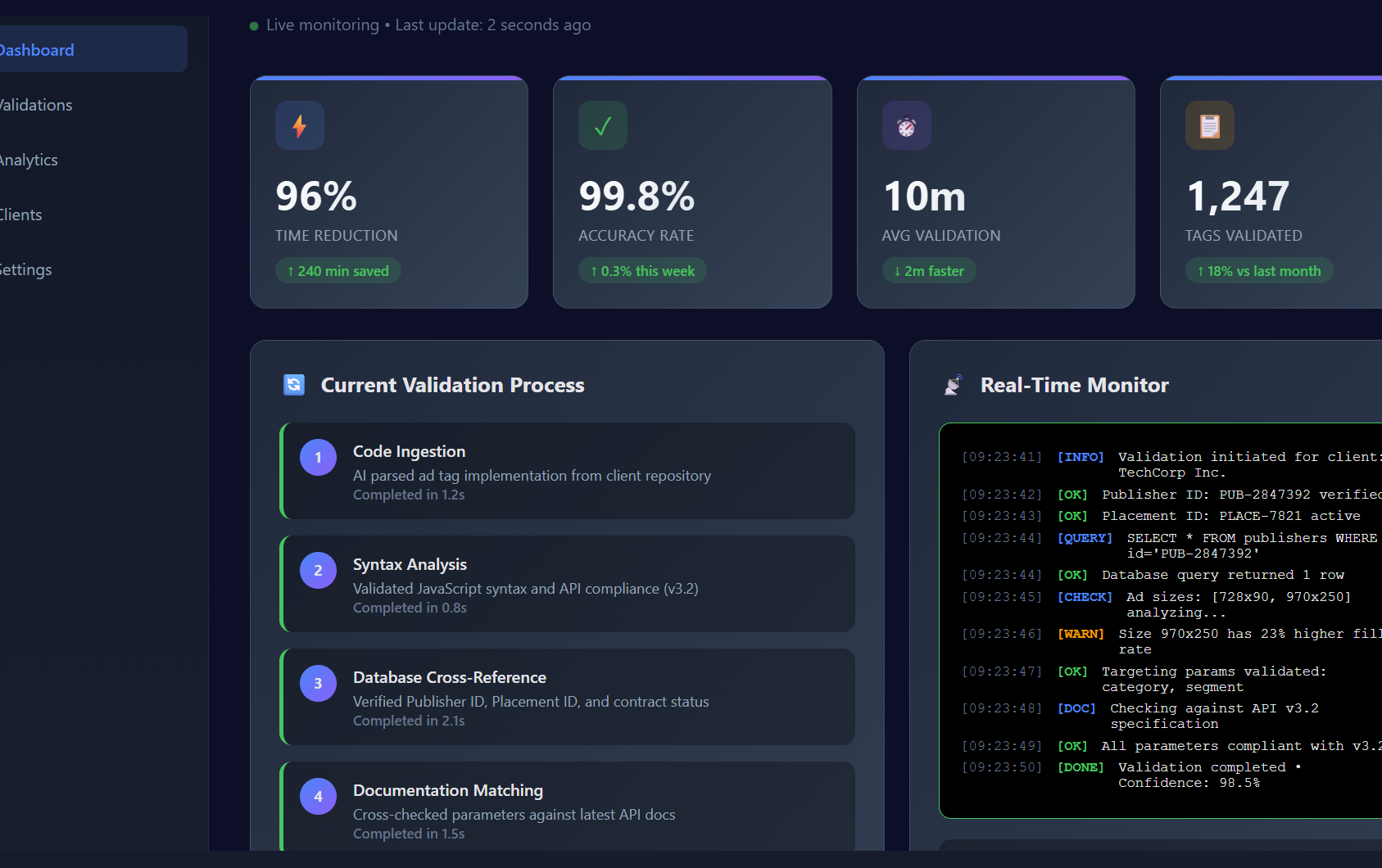
Task: Navigate to Clients in the sidebar
Action: click(21, 215)
